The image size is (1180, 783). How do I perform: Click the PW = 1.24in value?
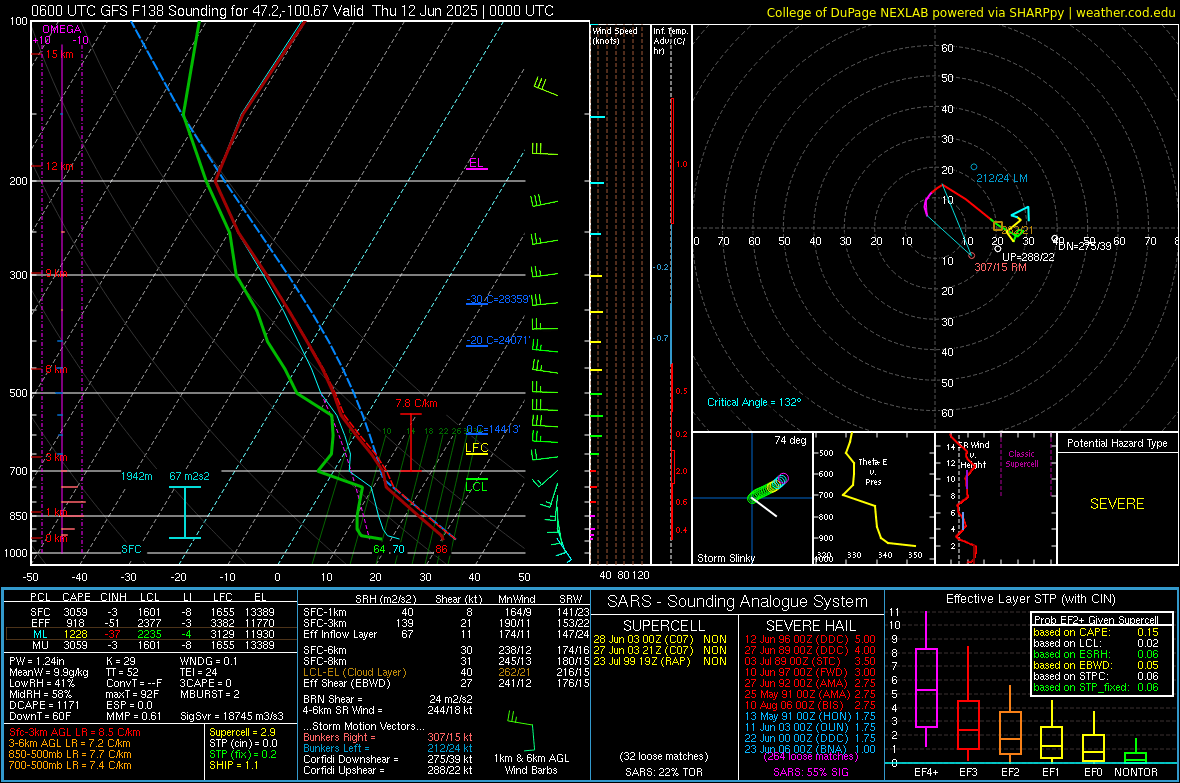[37, 661]
